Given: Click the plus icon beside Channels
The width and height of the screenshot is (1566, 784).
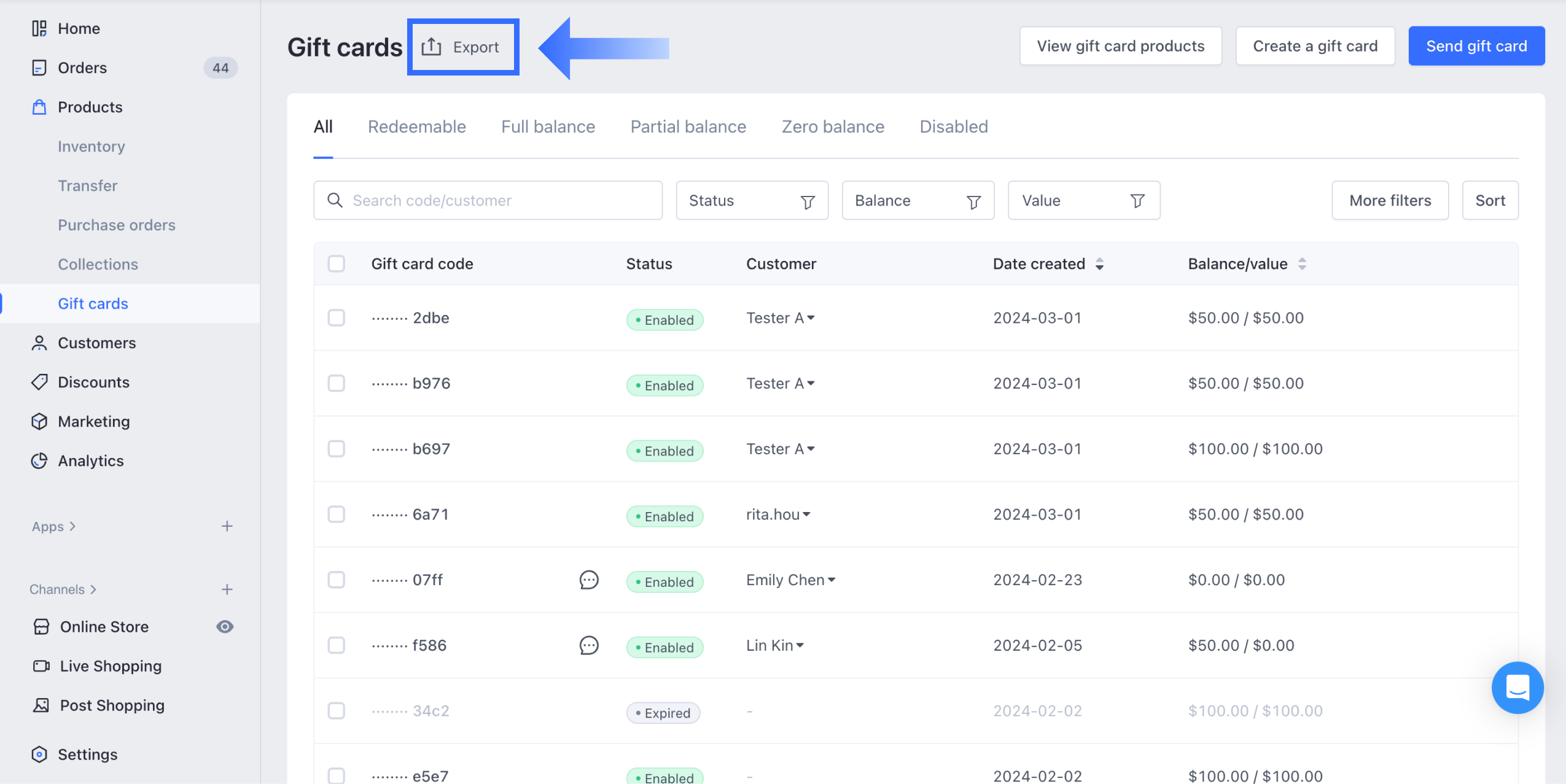Looking at the screenshot, I should point(227,589).
